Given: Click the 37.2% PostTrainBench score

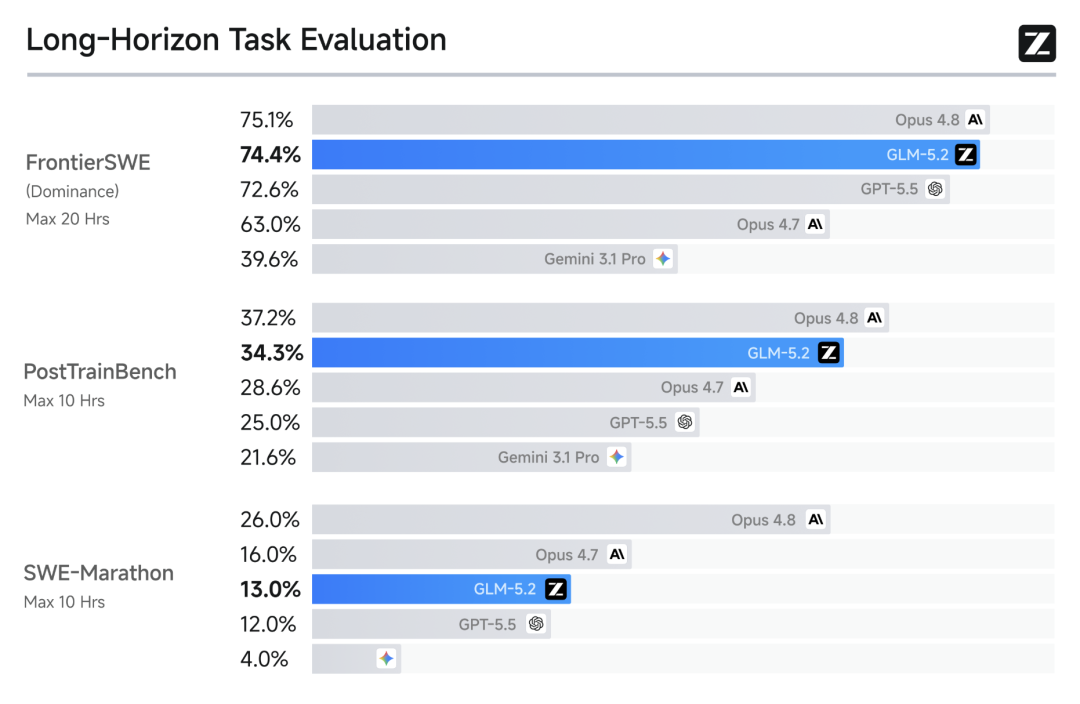Looking at the screenshot, I should point(268,318).
